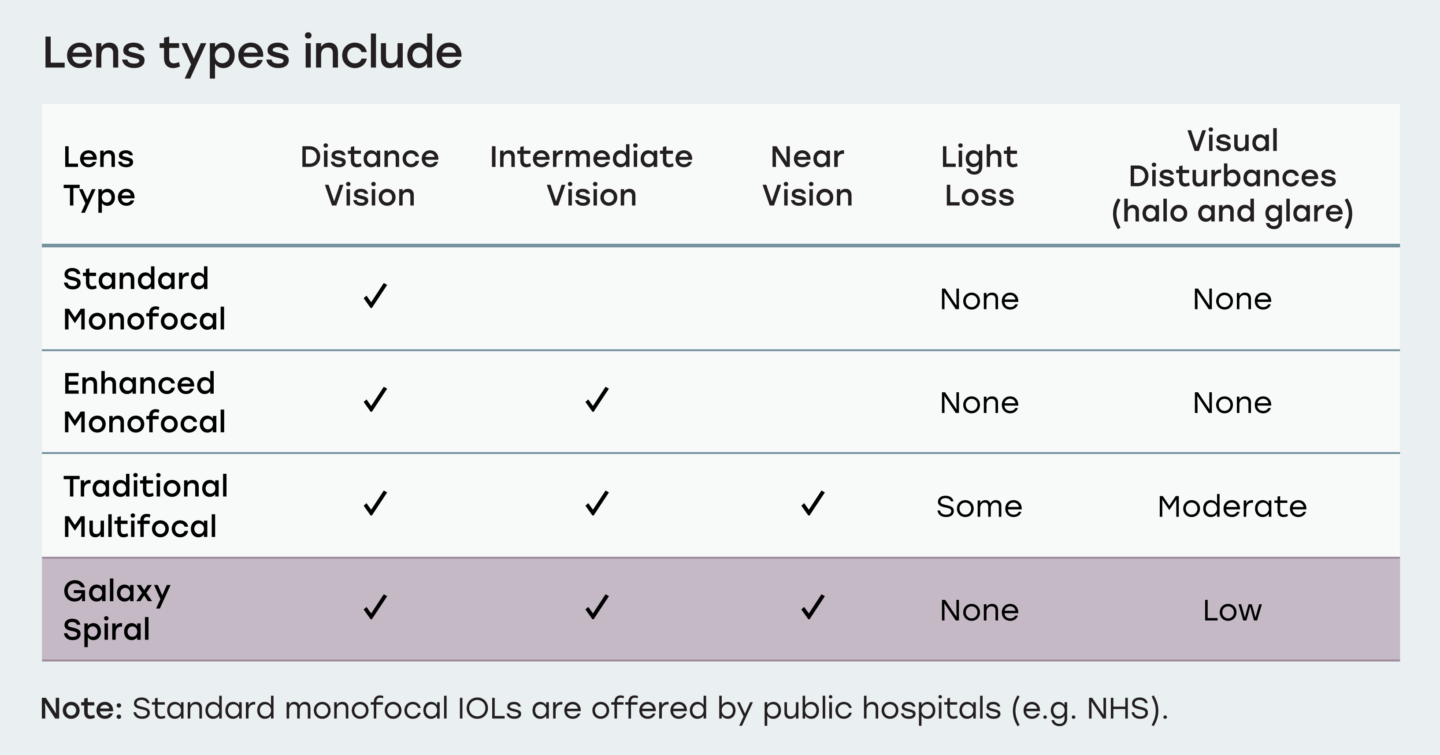
Task: Click the Traditional Multifocal near vision checkmark
Action: (813, 503)
